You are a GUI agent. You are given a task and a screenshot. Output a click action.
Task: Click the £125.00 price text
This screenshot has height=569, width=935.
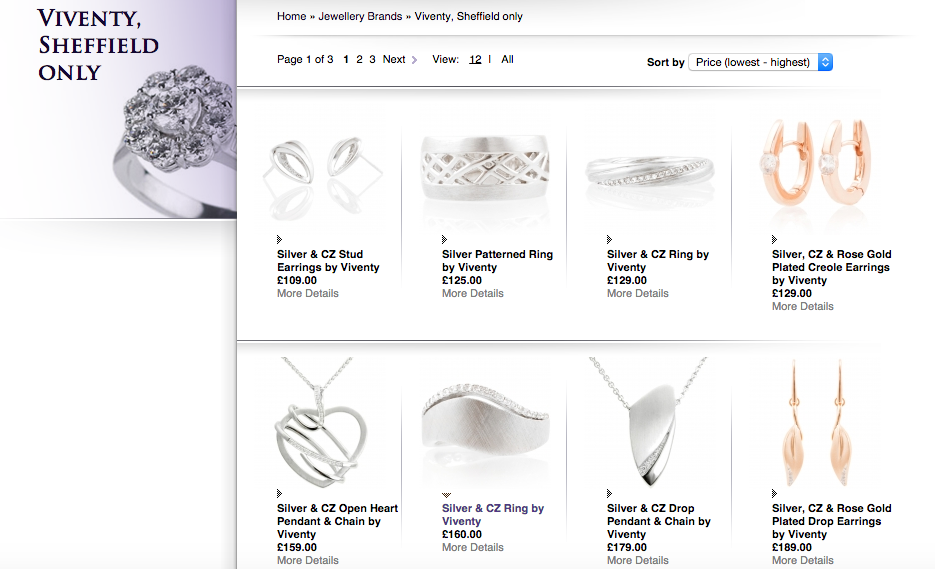(x=462, y=280)
